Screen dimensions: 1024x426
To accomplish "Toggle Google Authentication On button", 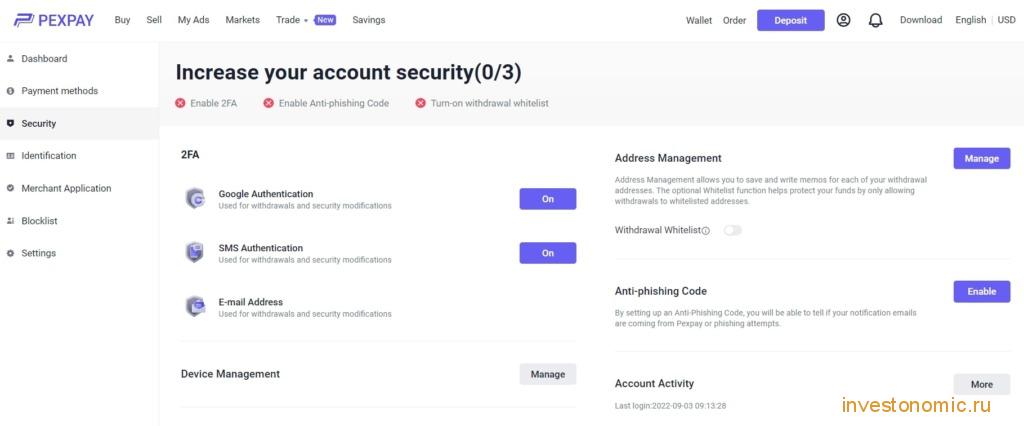I will [x=548, y=199].
